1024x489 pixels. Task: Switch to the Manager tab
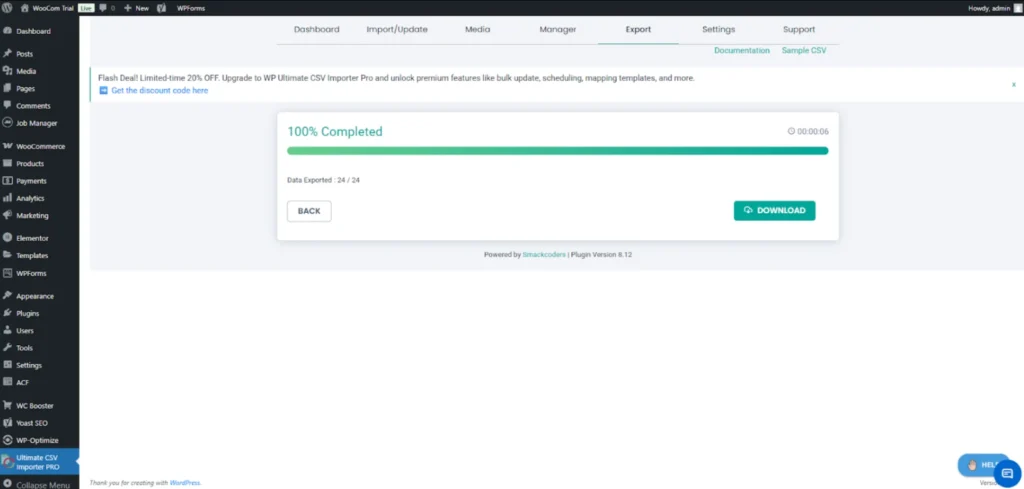click(558, 29)
